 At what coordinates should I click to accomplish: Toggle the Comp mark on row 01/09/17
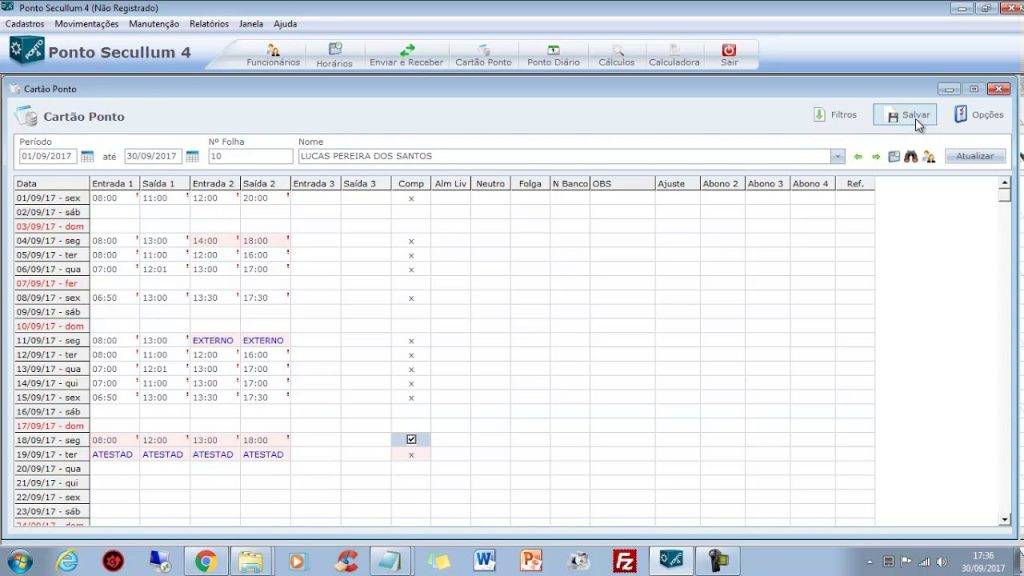411,199
